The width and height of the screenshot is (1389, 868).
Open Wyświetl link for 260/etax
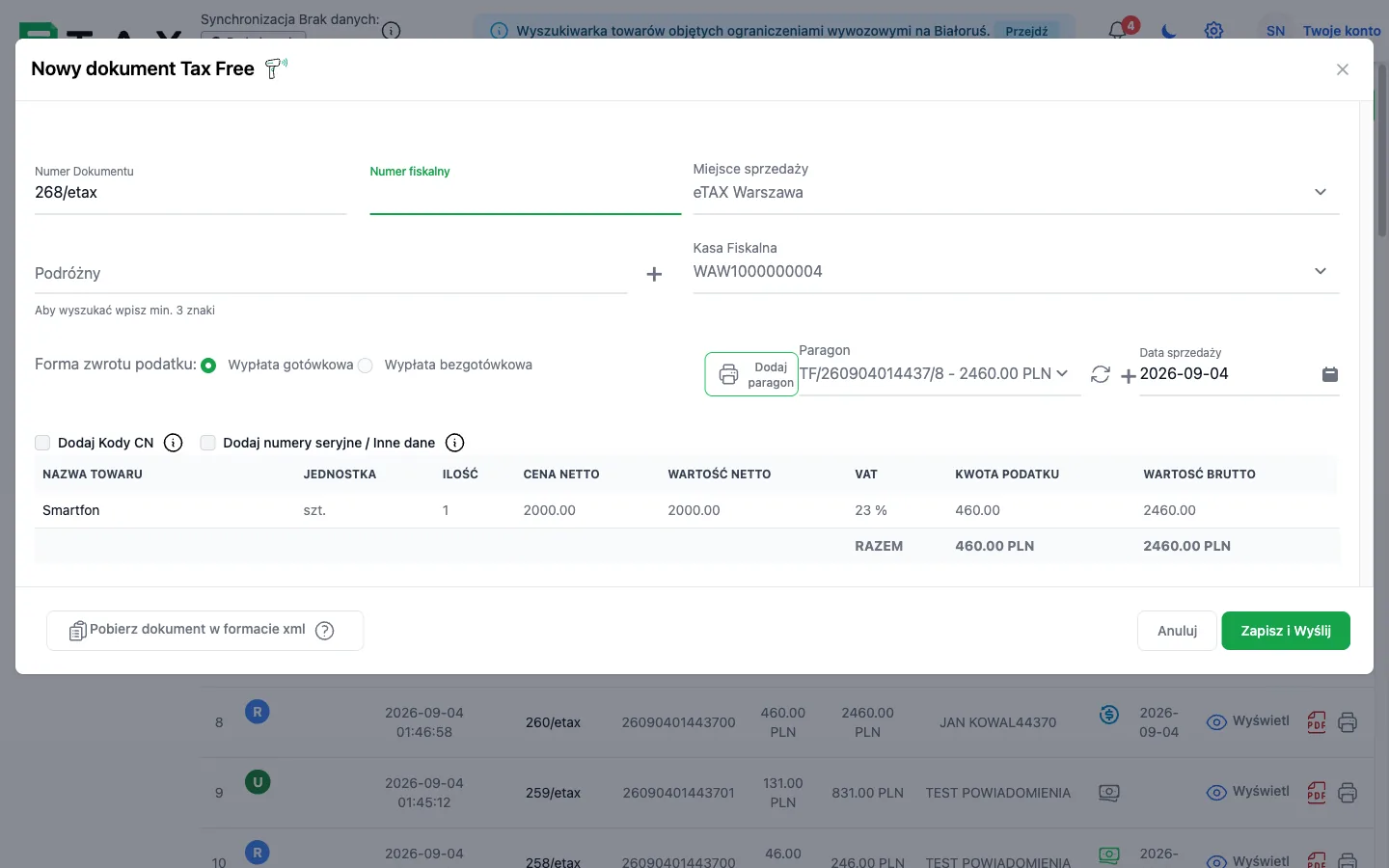point(1248,721)
